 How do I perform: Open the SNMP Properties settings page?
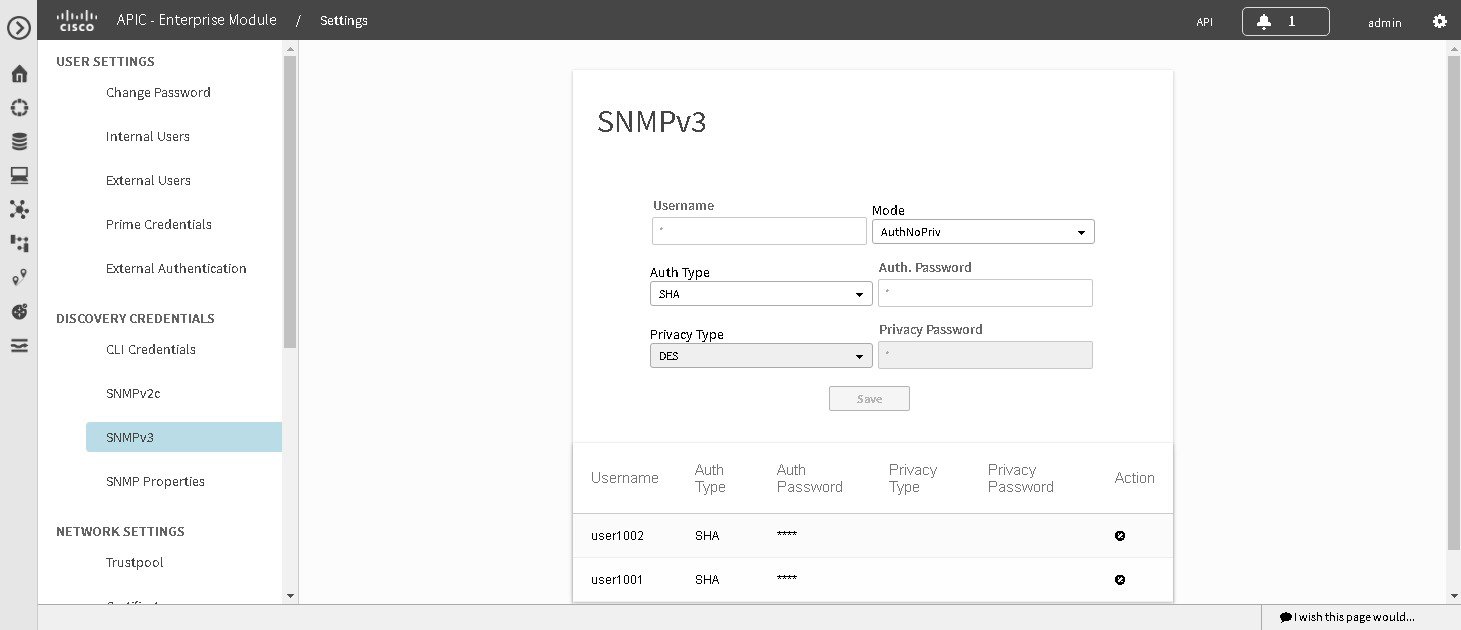[155, 481]
